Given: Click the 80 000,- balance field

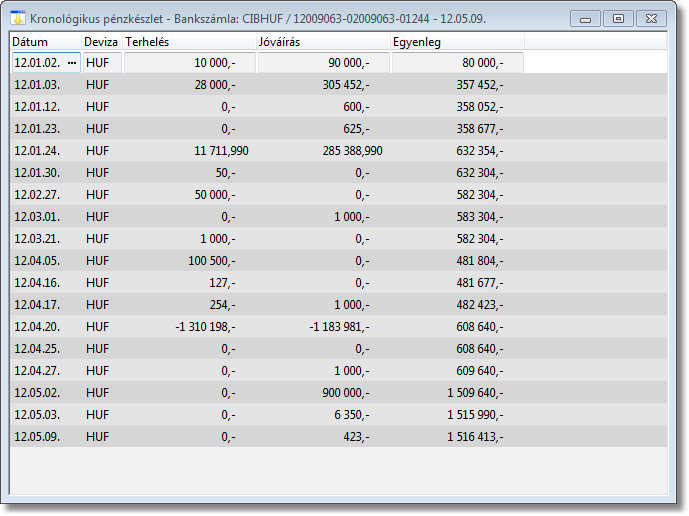Looking at the screenshot, I should (x=458, y=63).
